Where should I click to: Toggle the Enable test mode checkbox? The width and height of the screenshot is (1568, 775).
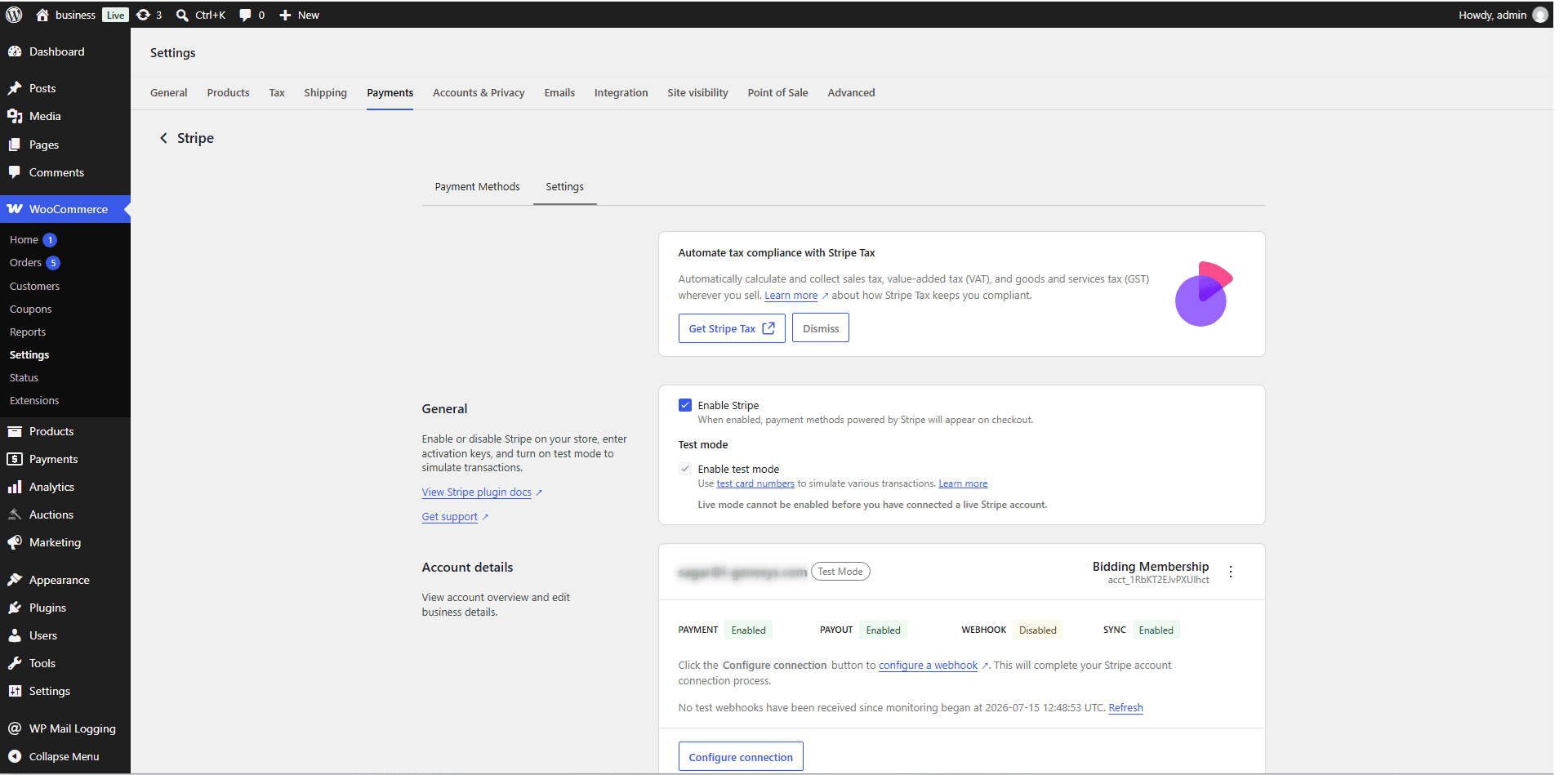click(x=685, y=469)
